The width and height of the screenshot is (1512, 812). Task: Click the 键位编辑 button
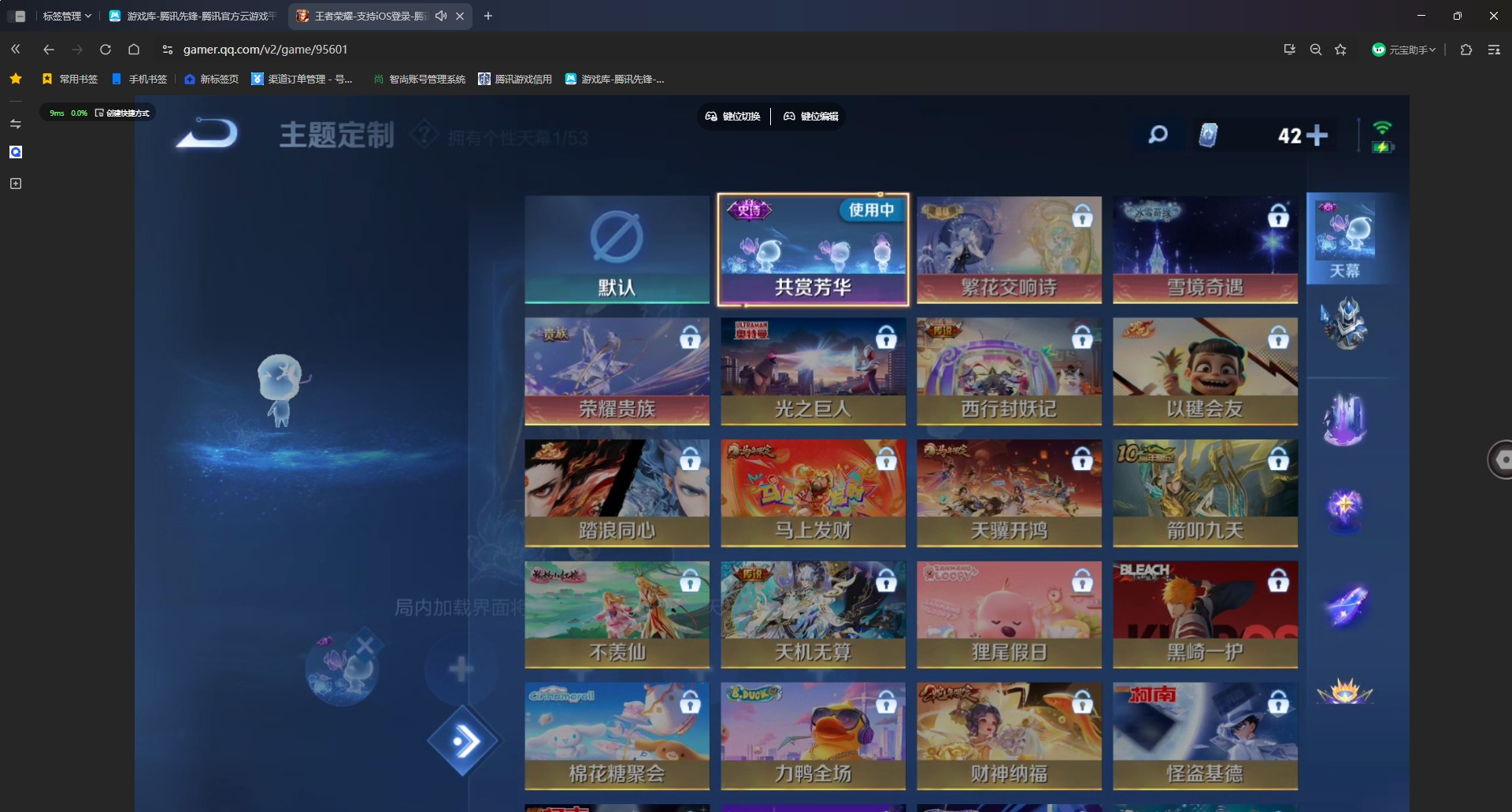click(x=811, y=117)
